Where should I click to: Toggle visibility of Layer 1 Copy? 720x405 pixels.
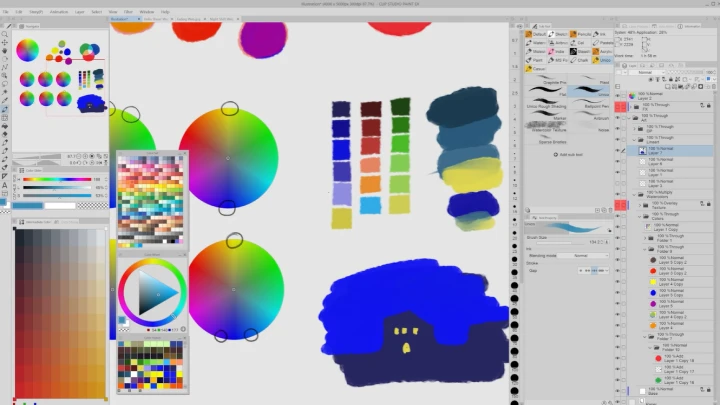pos(617,227)
